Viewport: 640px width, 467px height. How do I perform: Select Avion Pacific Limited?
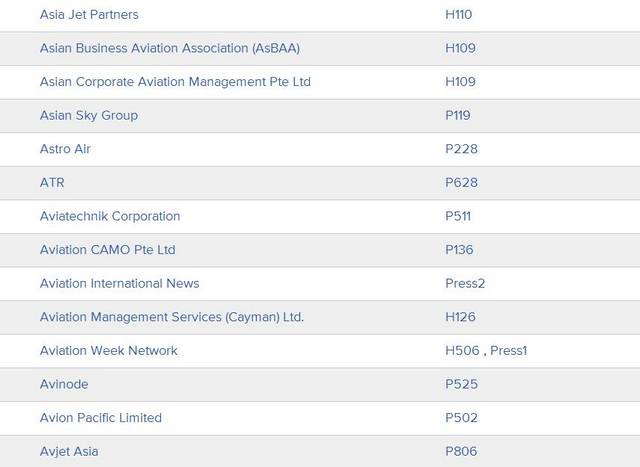pyautogui.click(x=100, y=417)
